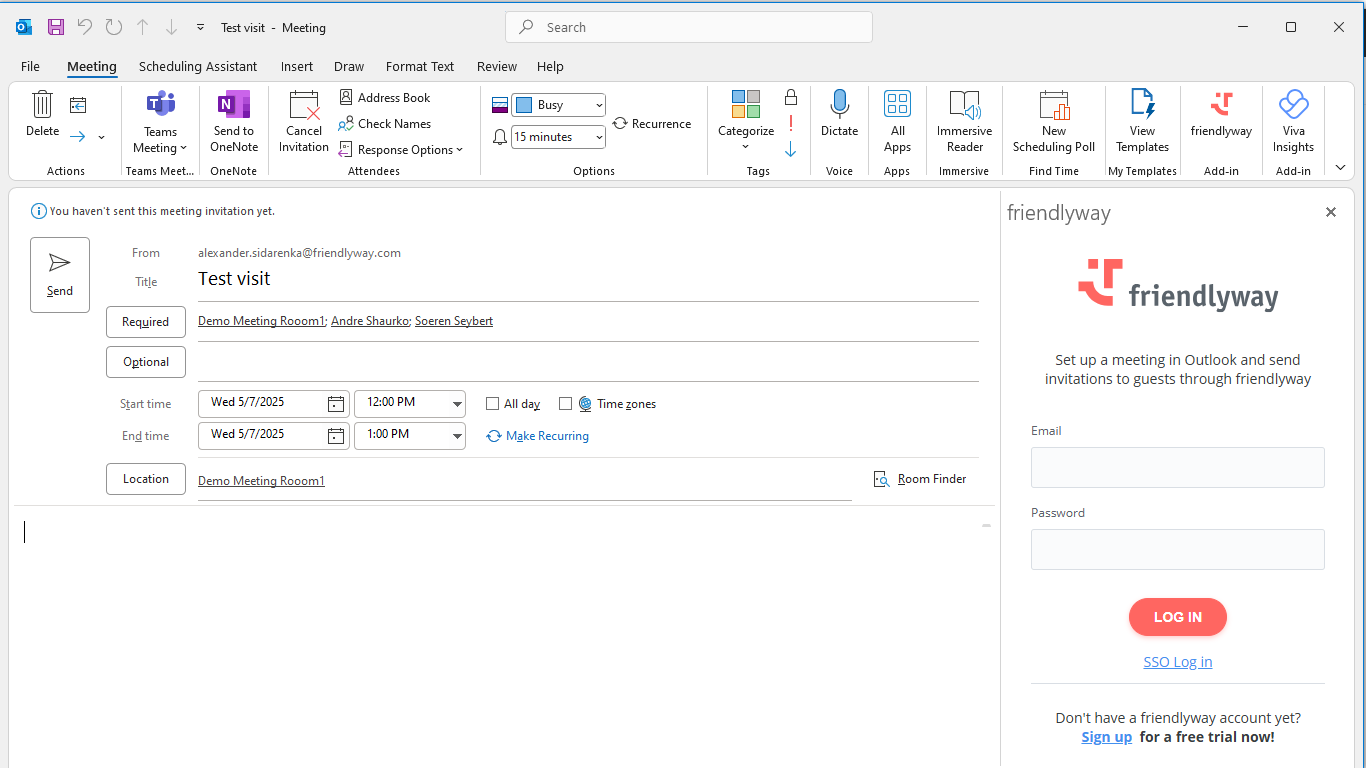
Task: Undo the last action
Action: click(x=84, y=27)
